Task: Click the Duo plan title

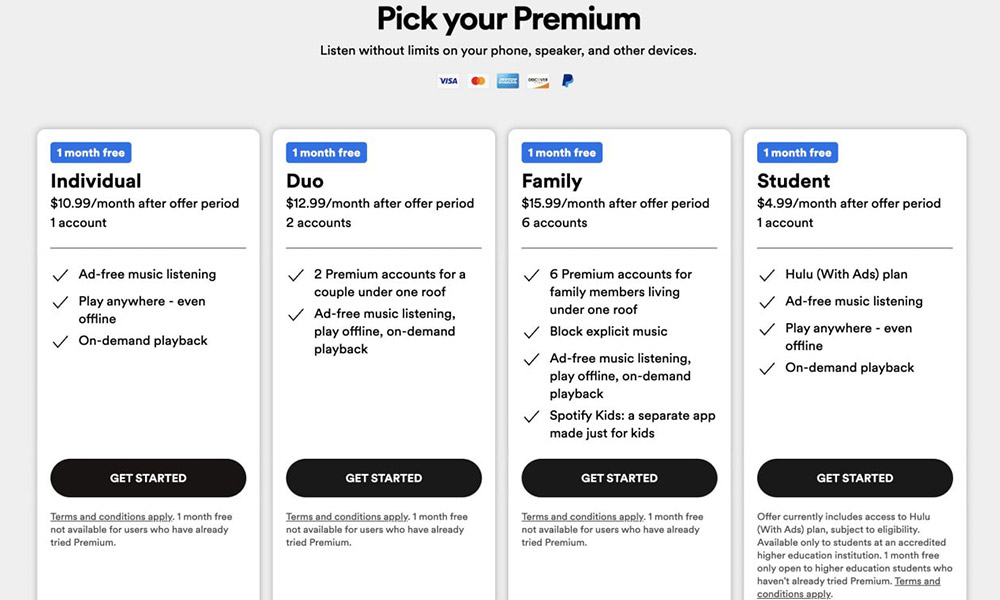Action: click(305, 181)
